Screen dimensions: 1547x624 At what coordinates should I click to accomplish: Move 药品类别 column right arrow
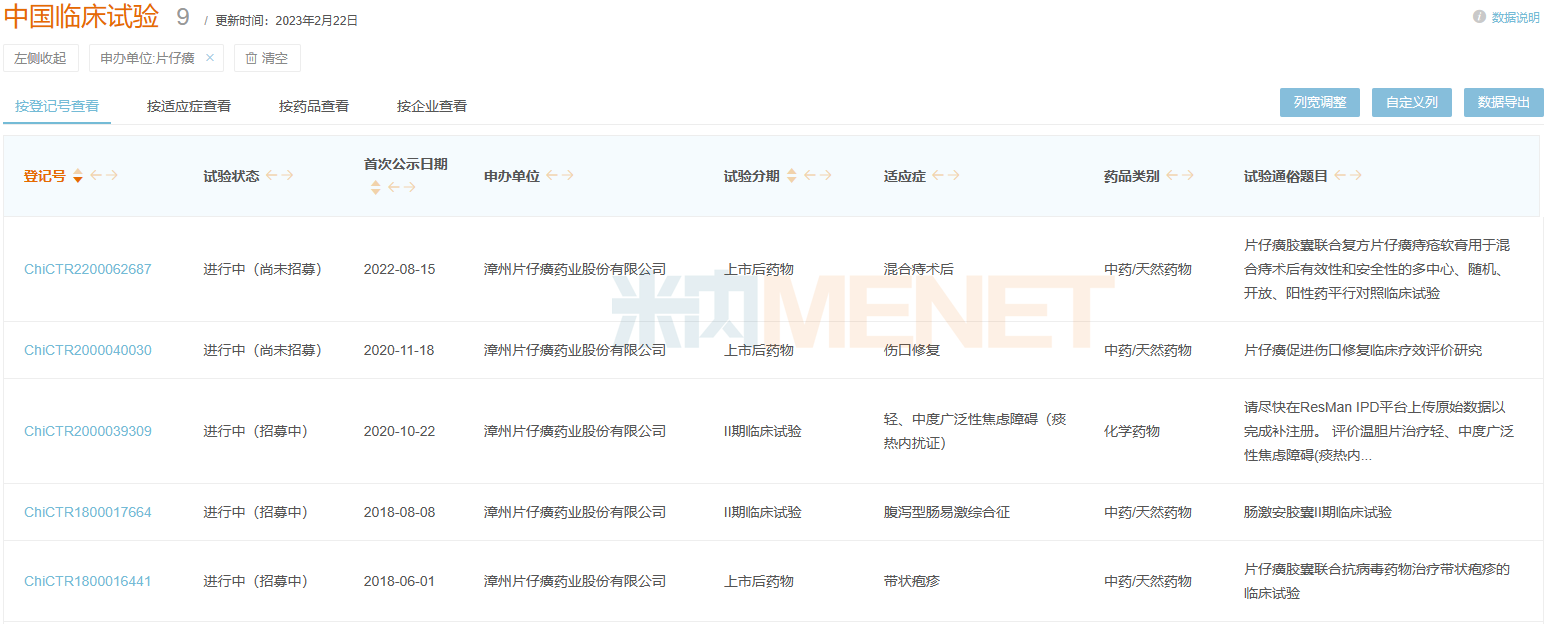[x=1188, y=176]
